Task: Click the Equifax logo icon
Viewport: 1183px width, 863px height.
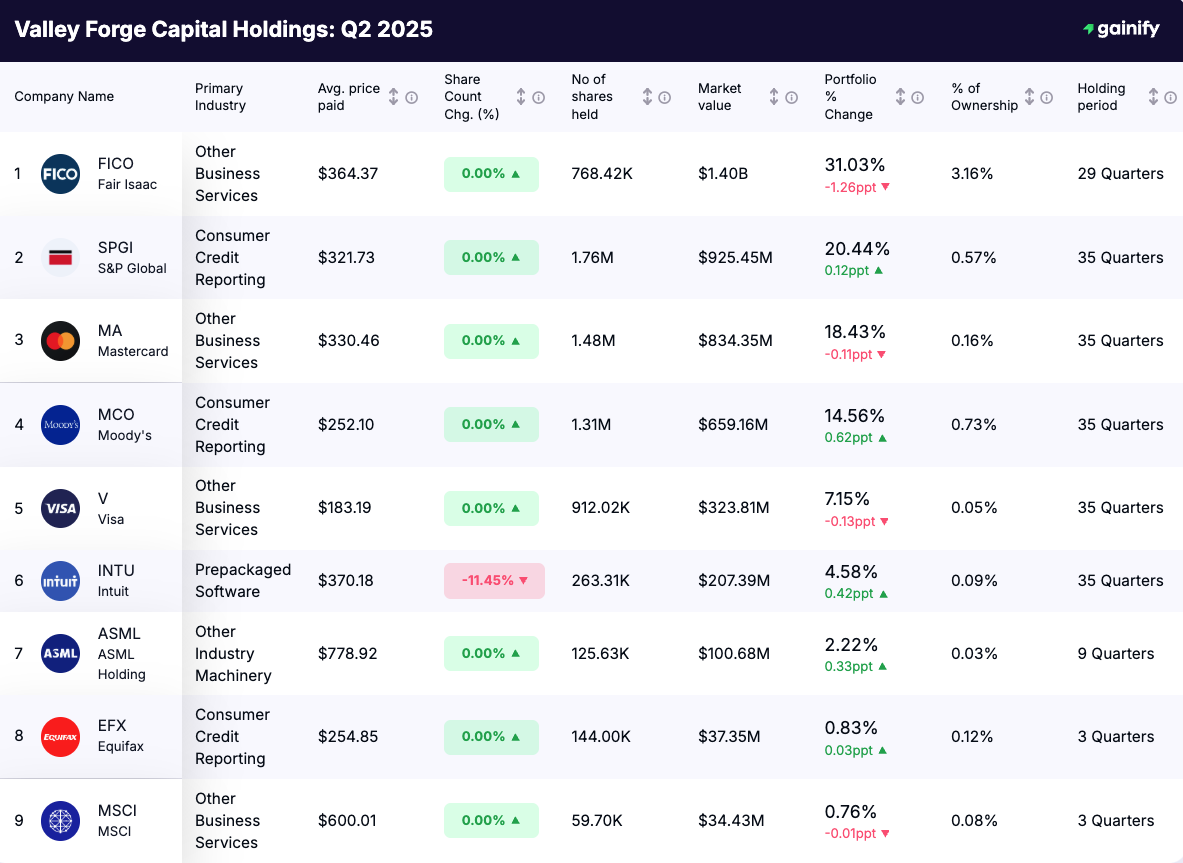Action: (60, 737)
